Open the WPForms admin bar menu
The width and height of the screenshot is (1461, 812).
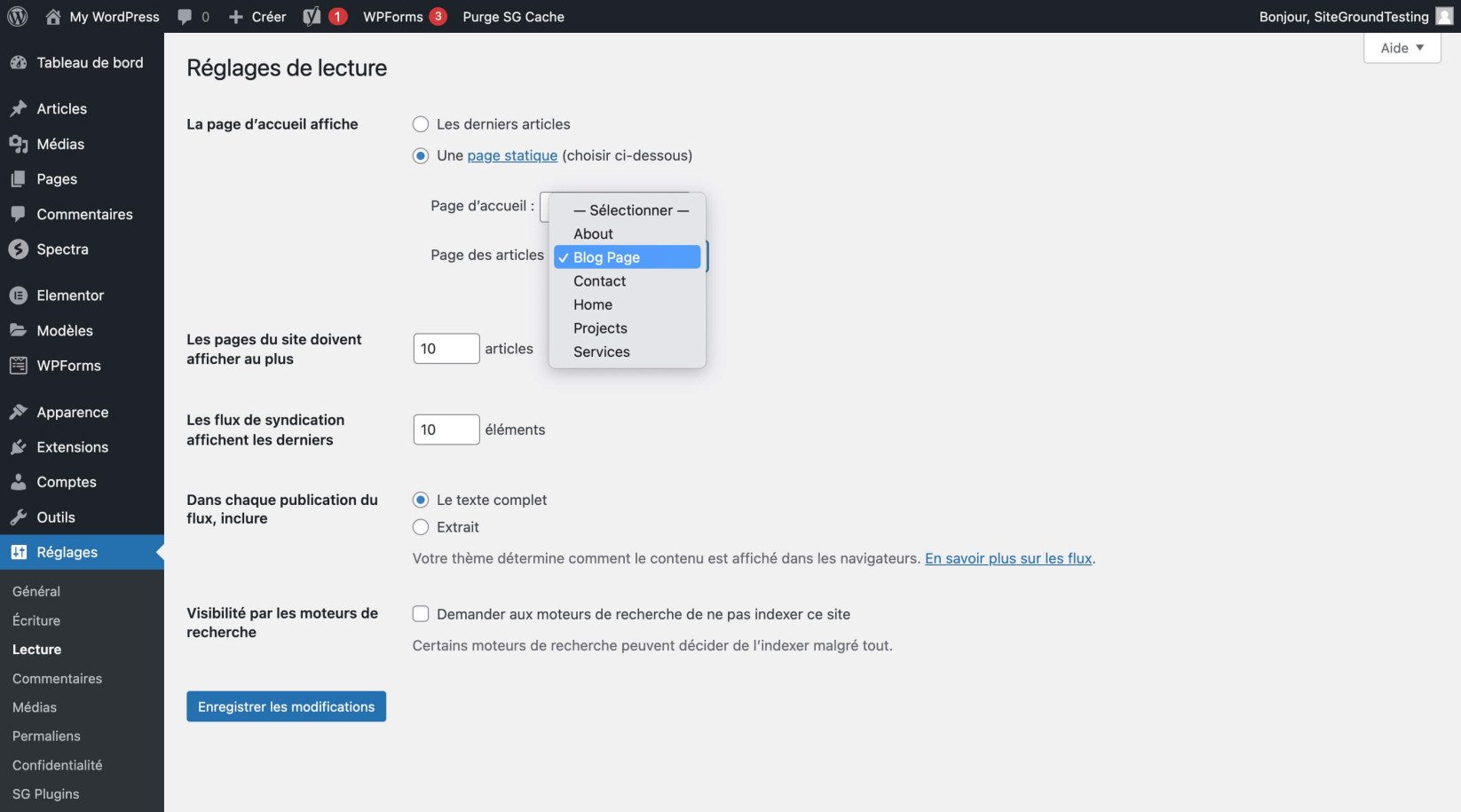404,16
